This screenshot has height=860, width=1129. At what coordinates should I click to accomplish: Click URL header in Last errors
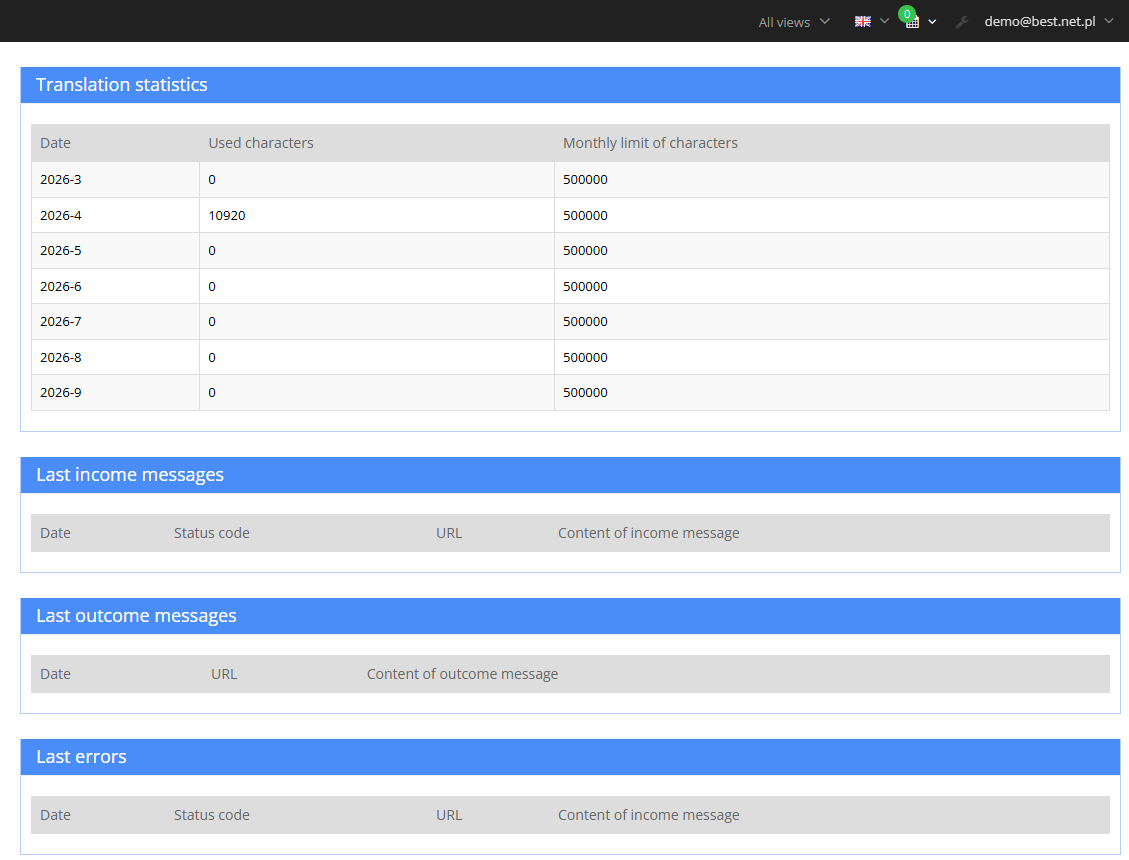(449, 815)
